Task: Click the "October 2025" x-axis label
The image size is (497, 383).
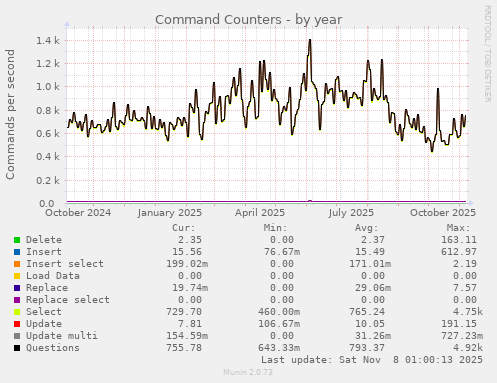Action: [x=443, y=213]
